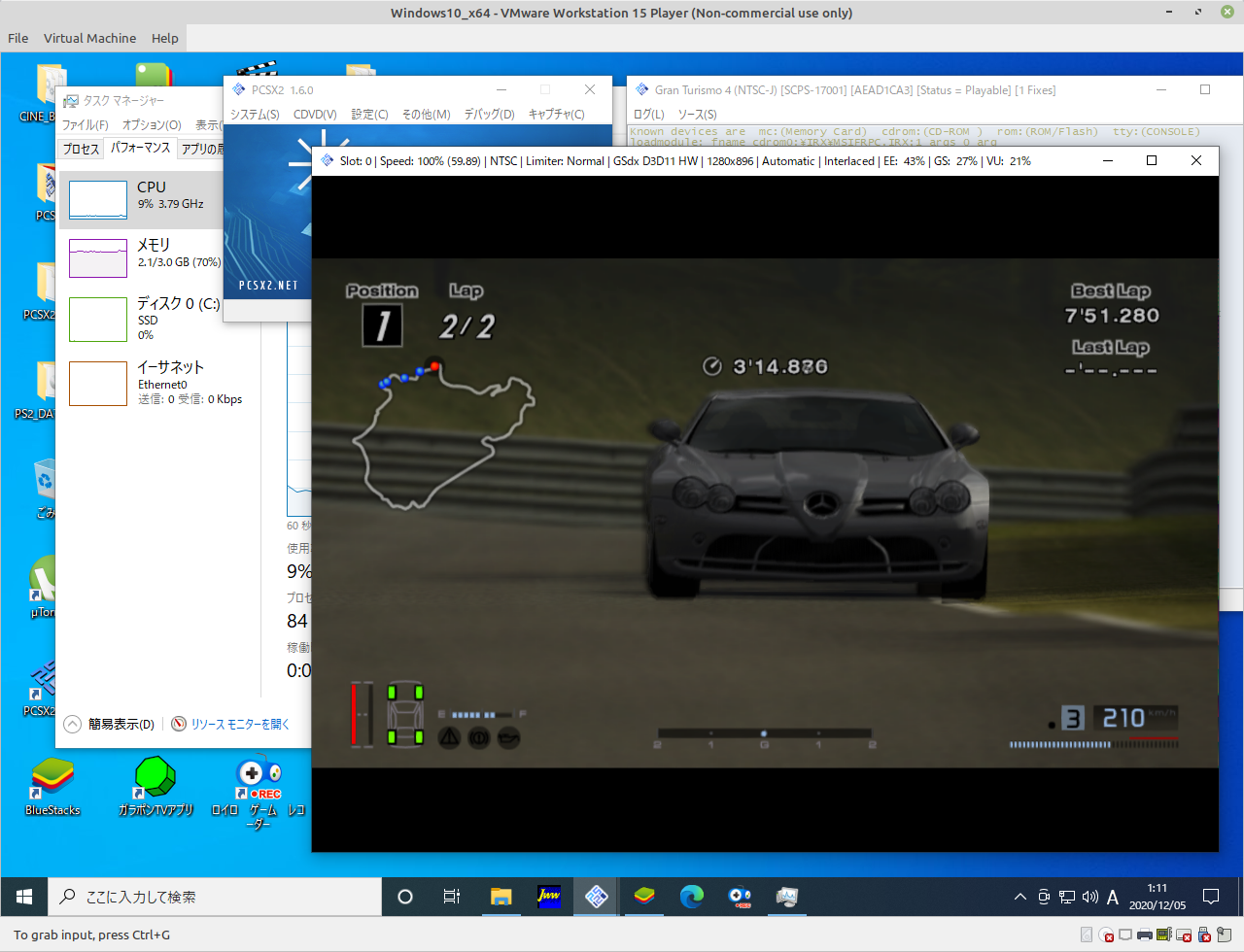Open File Explorer from the taskbar
Viewport: 1244px width, 952px height.
(501, 897)
